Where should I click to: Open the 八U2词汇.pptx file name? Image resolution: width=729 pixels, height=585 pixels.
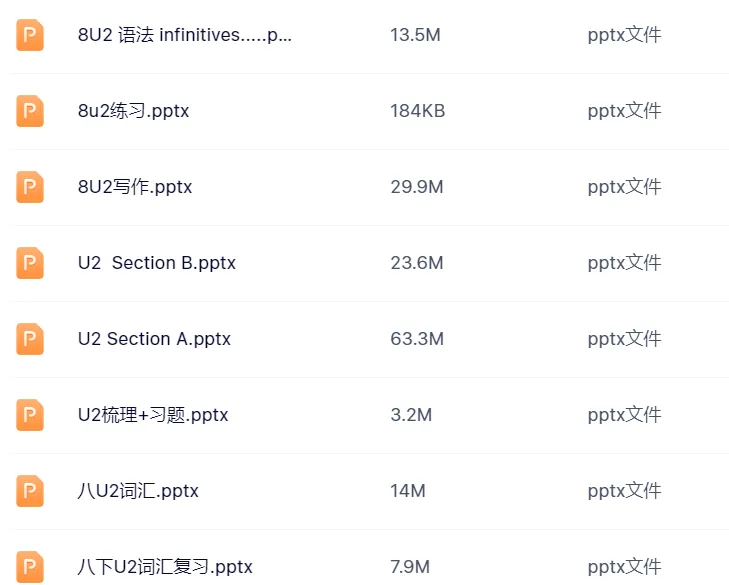coord(138,491)
